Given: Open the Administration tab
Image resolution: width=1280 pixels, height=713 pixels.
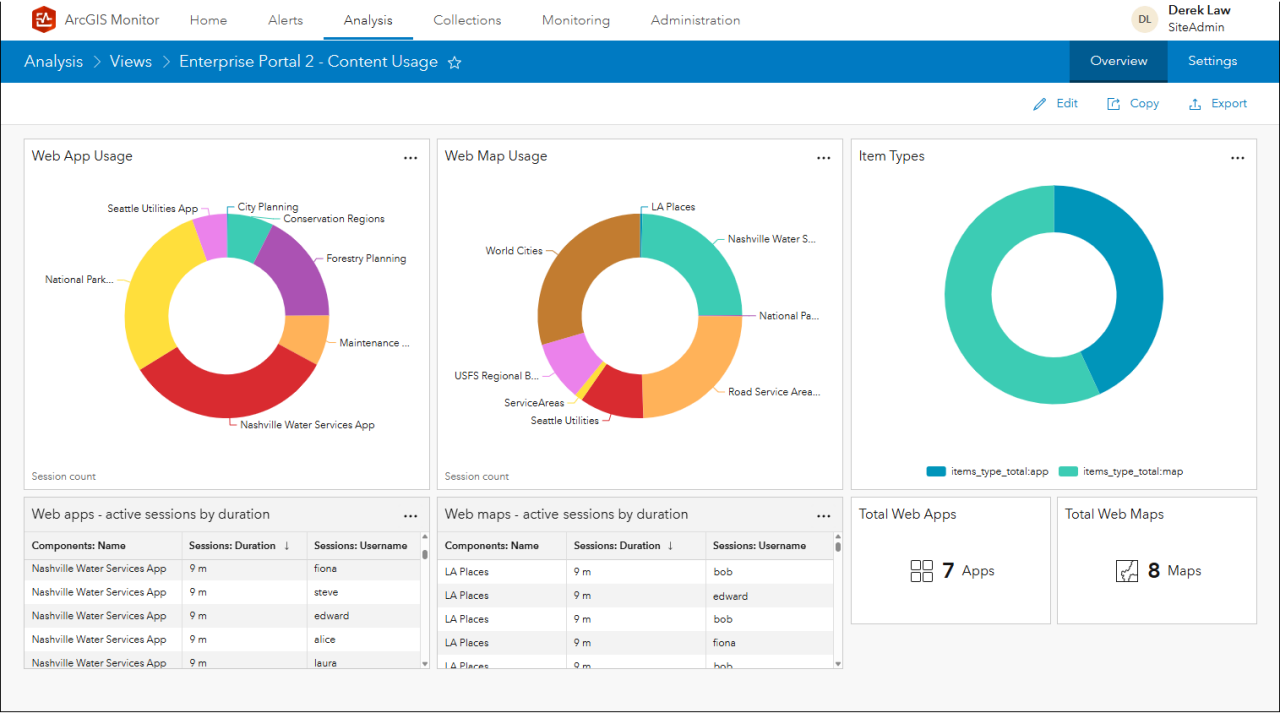Looking at the screenshot, I should pos(696,20).
